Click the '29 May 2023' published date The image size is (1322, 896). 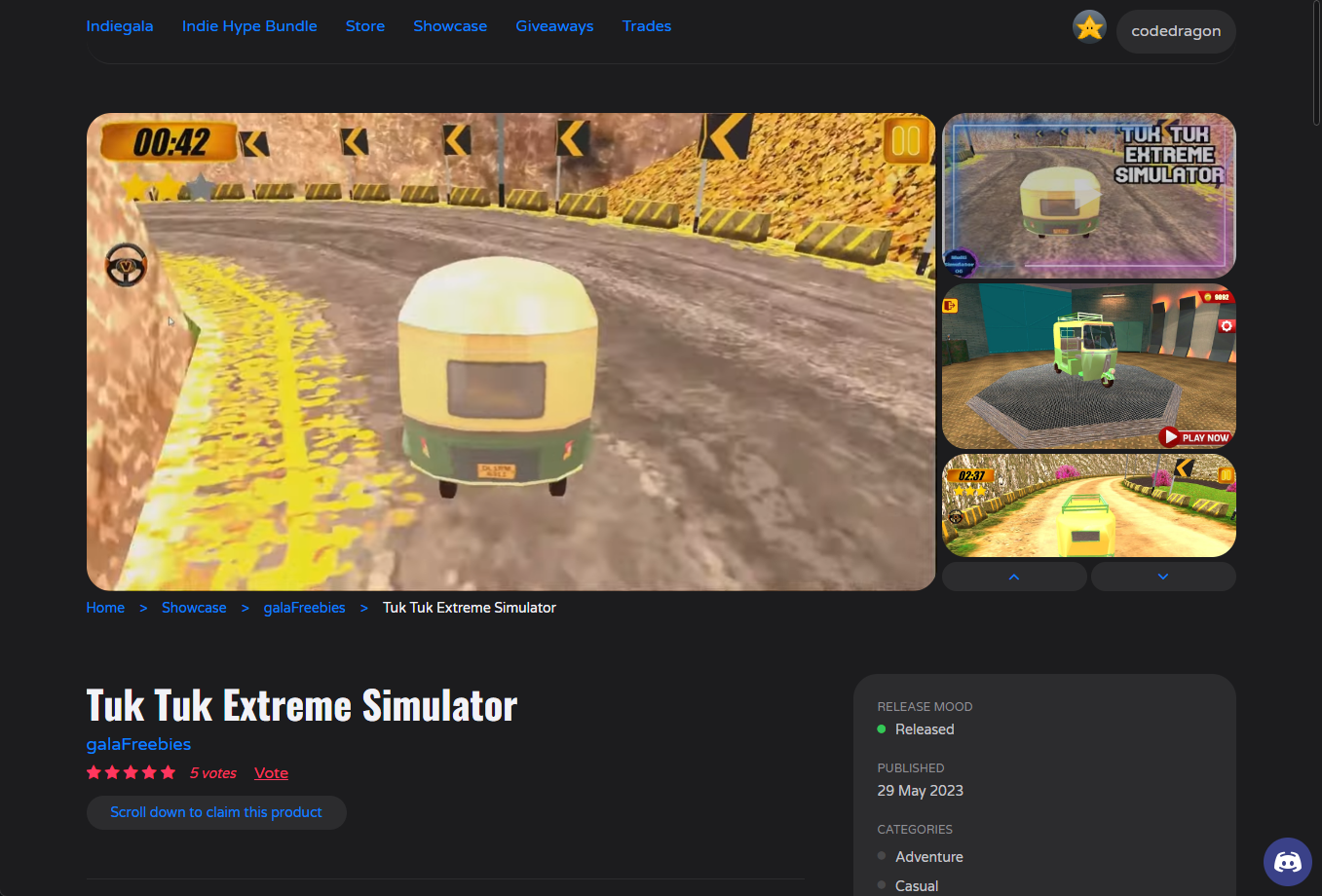tap(920, 791)
